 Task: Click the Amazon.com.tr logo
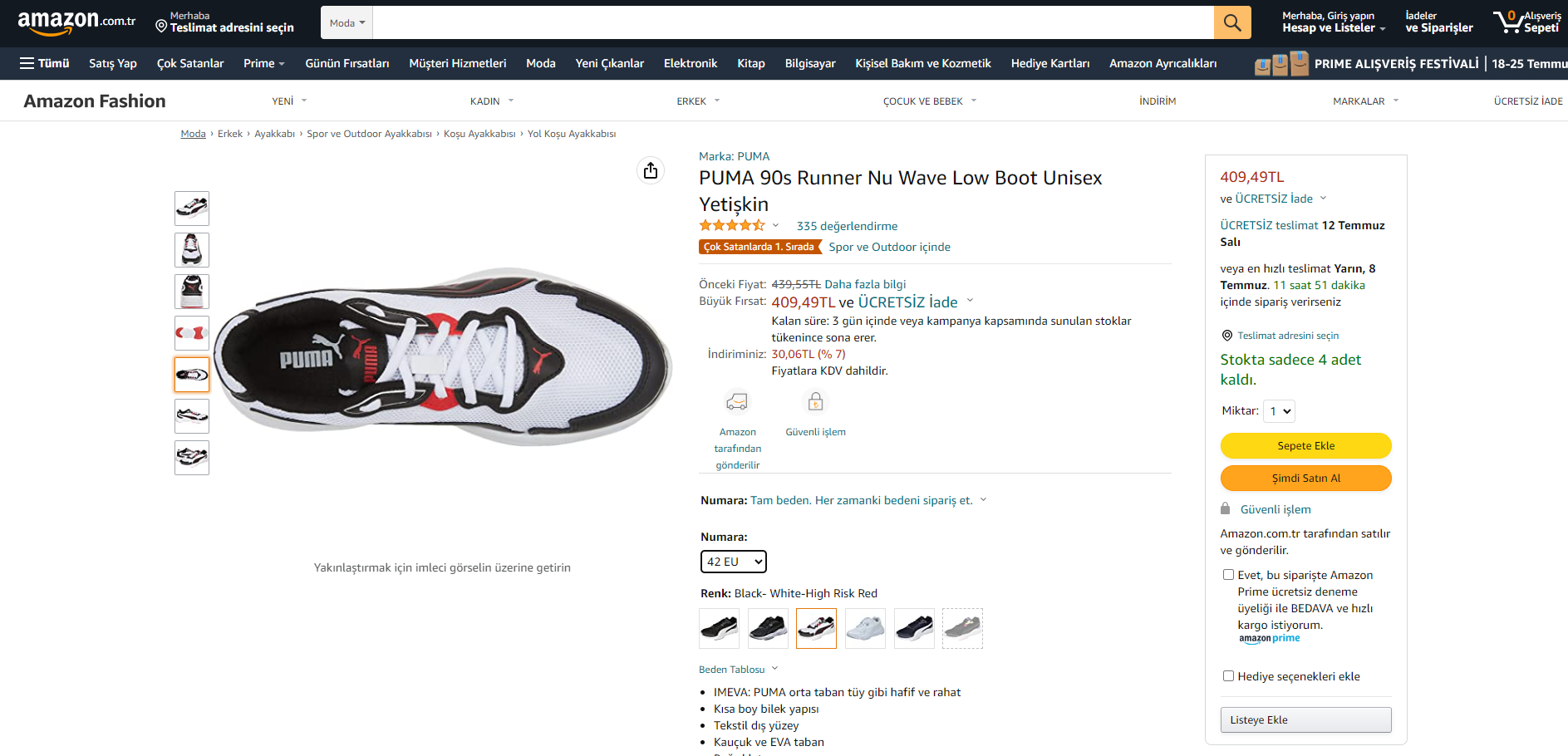76,22
